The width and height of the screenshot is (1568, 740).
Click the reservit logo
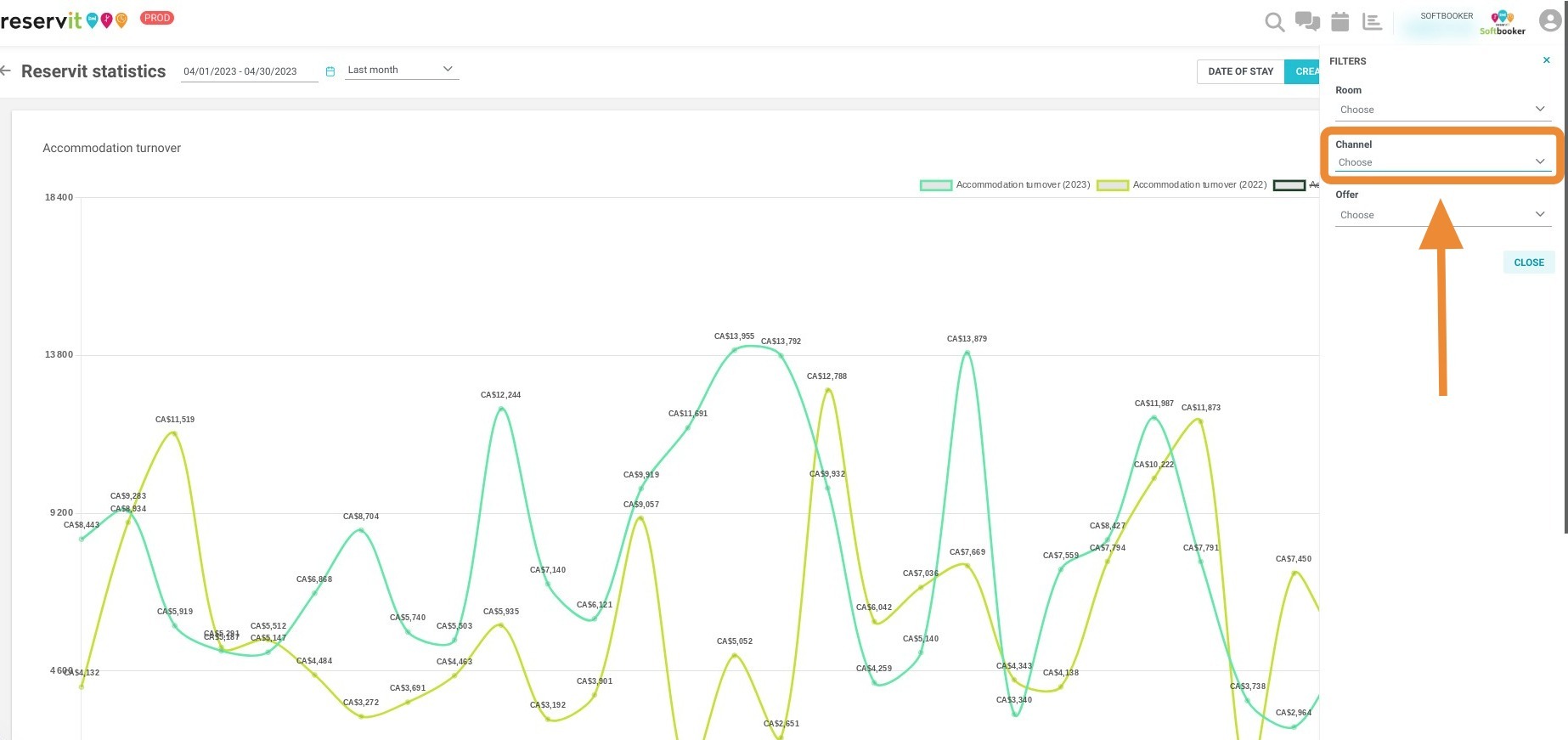tap(65, 20)
